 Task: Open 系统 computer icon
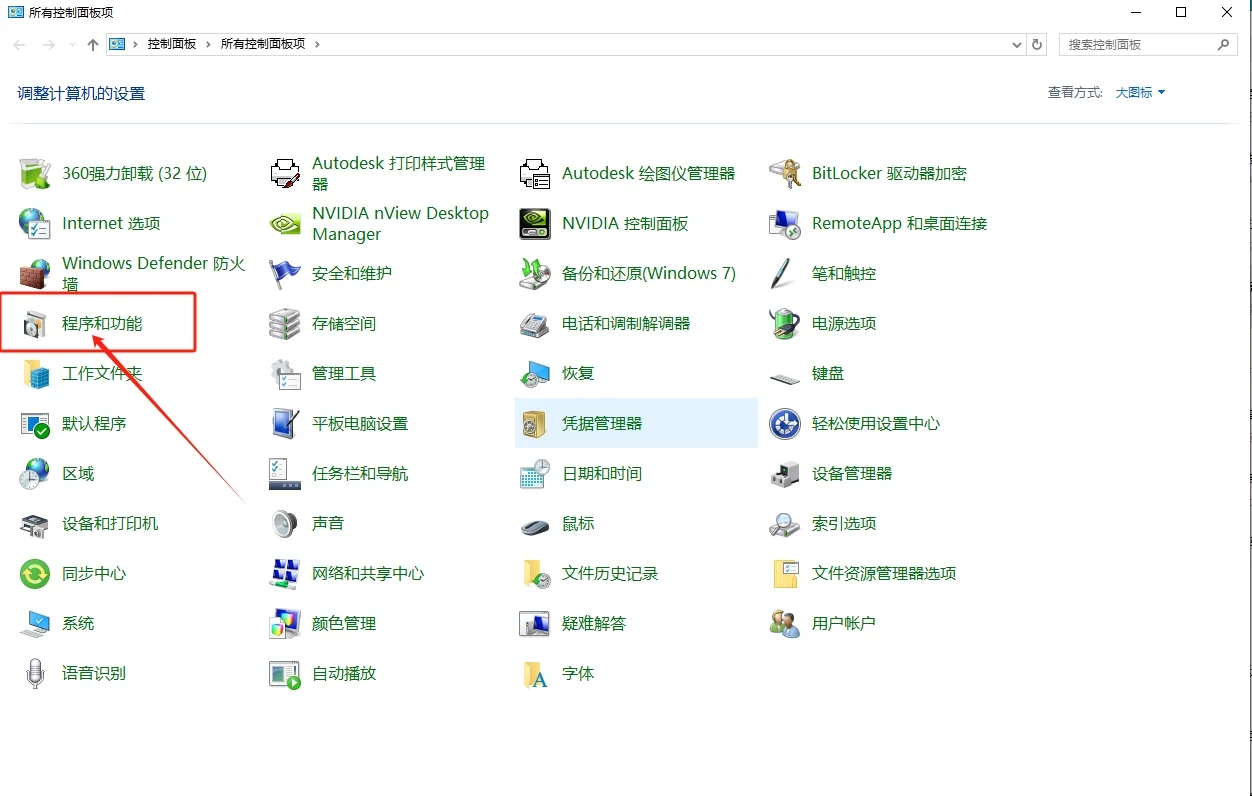click(35, 623)
